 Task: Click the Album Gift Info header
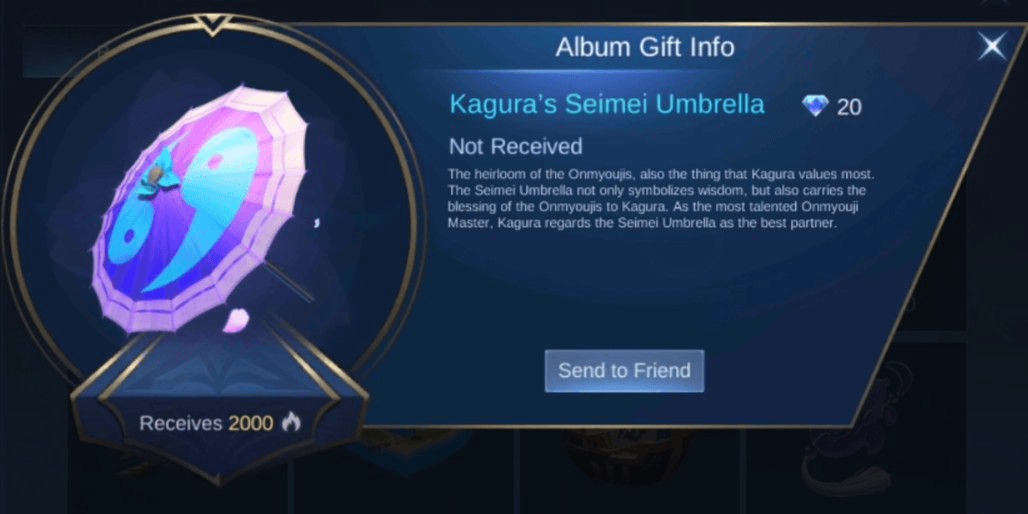[645, 47]
